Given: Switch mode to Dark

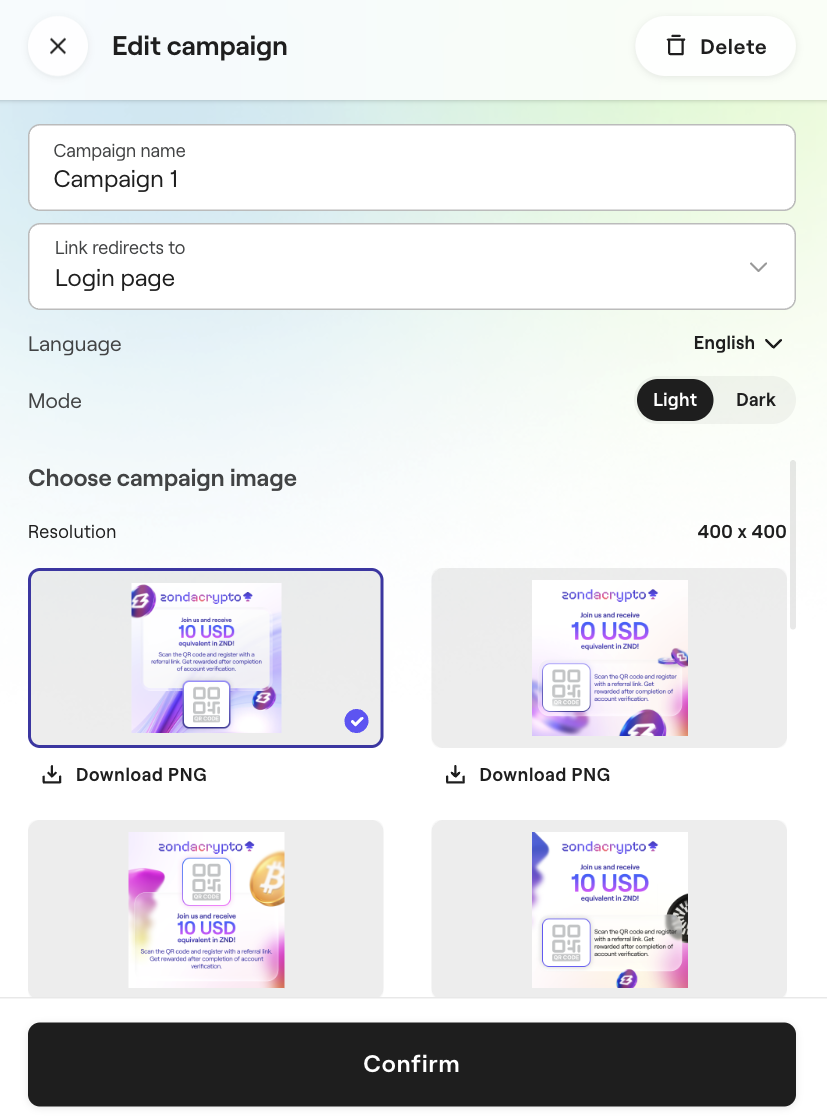Looking at the screenshot, I should point(755,400).
